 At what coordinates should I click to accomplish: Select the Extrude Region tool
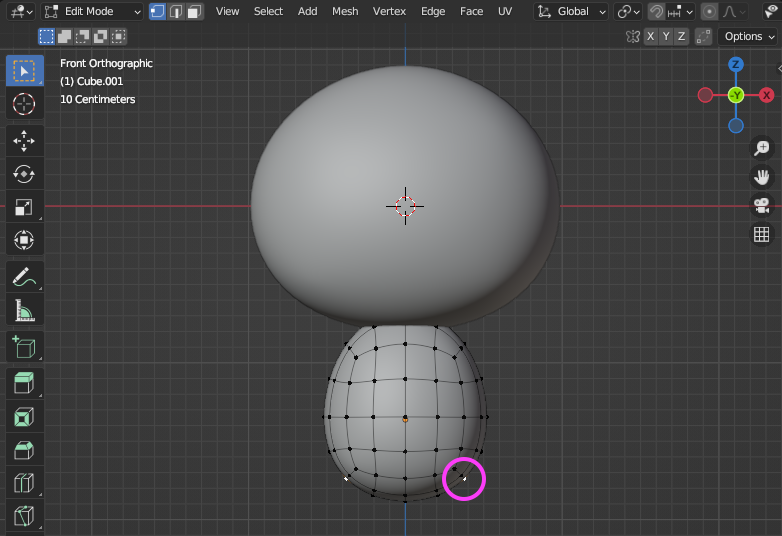pyautogui.click(x=24, y=381)
